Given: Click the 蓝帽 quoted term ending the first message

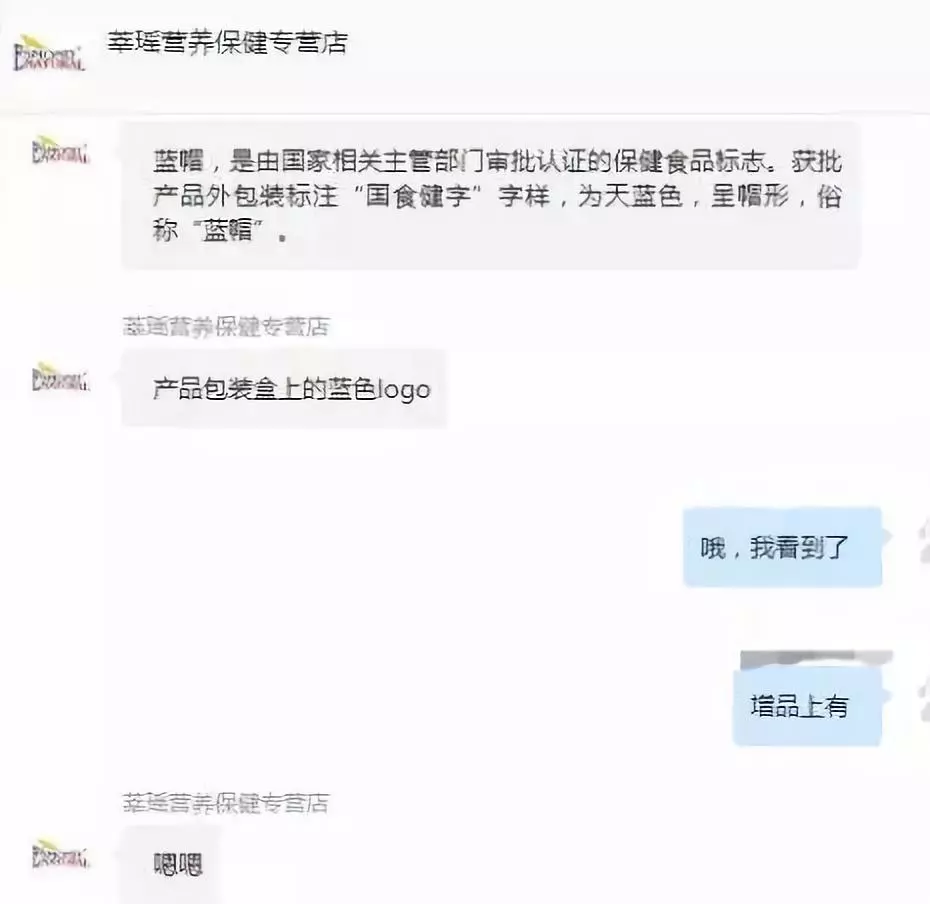Looking at the screenshot, I should tap(228, 231).
